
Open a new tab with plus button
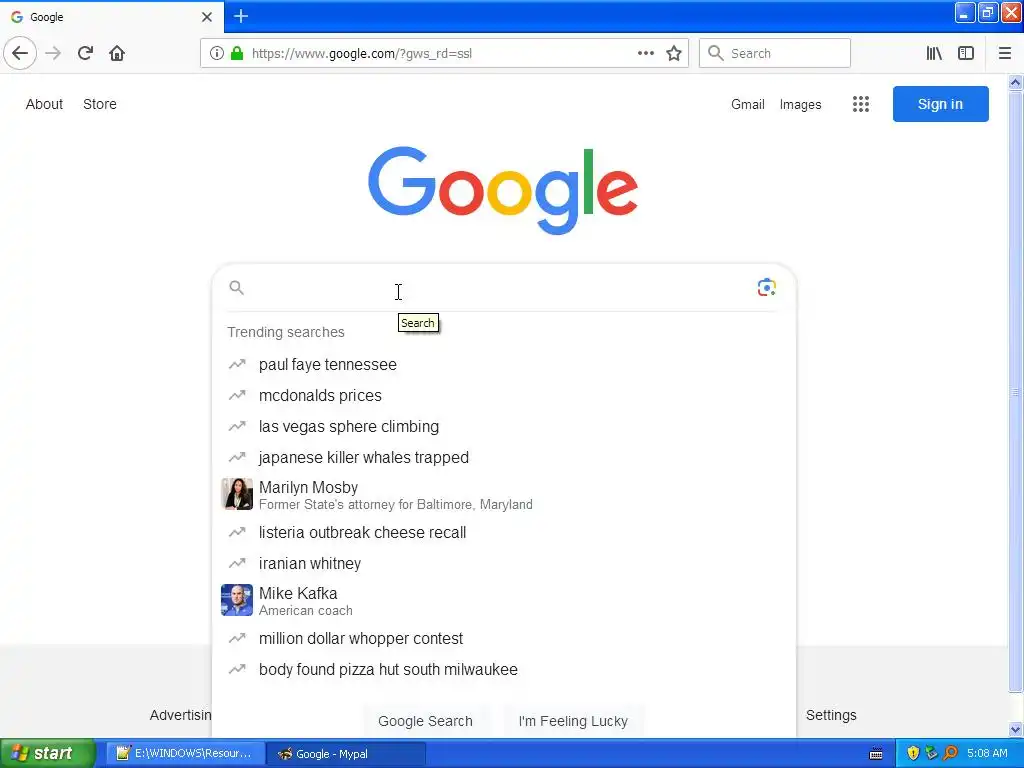[x=241, y=16]
